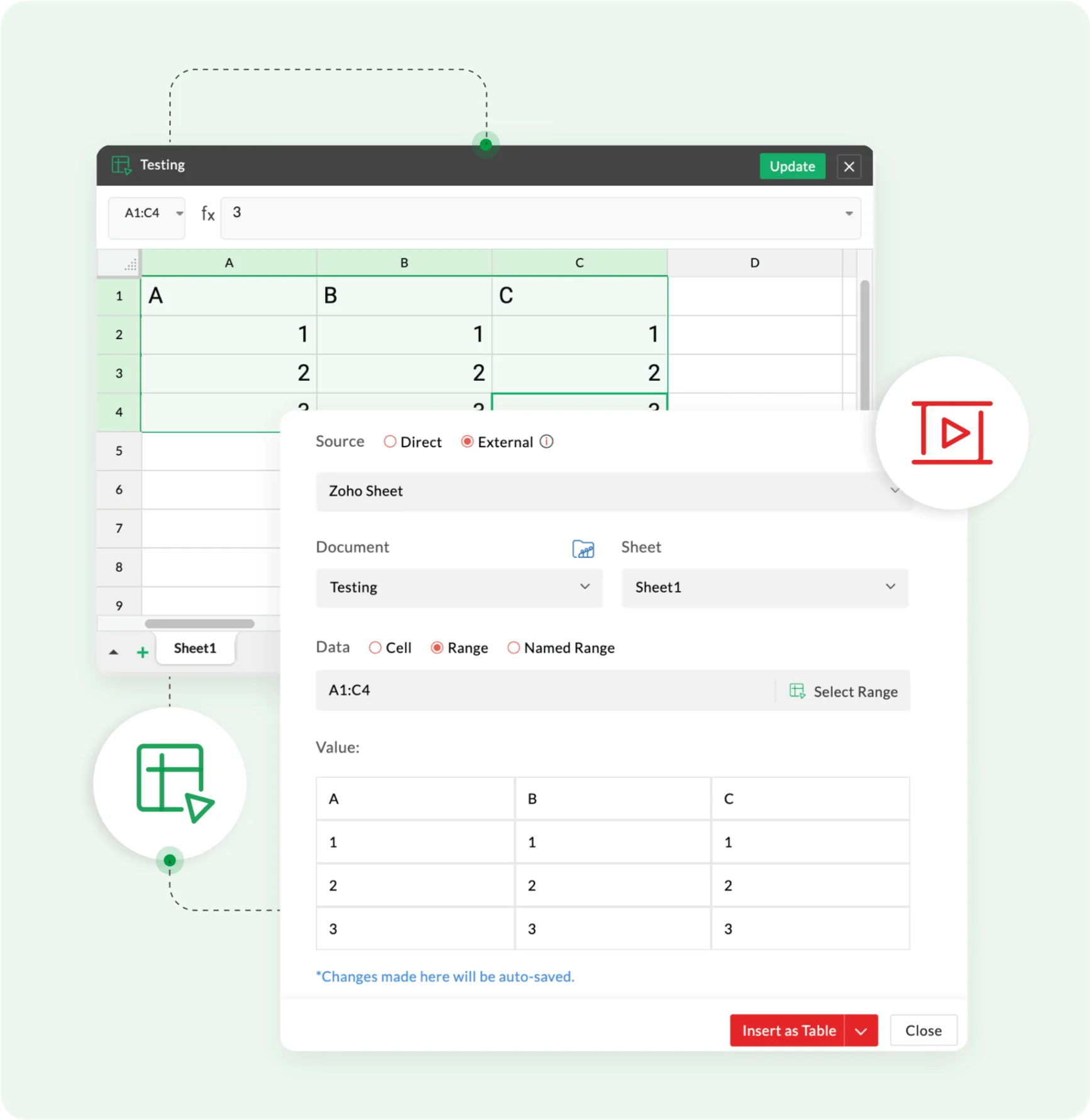
Task: Choose the Cell data option
Action: [375, 648]
